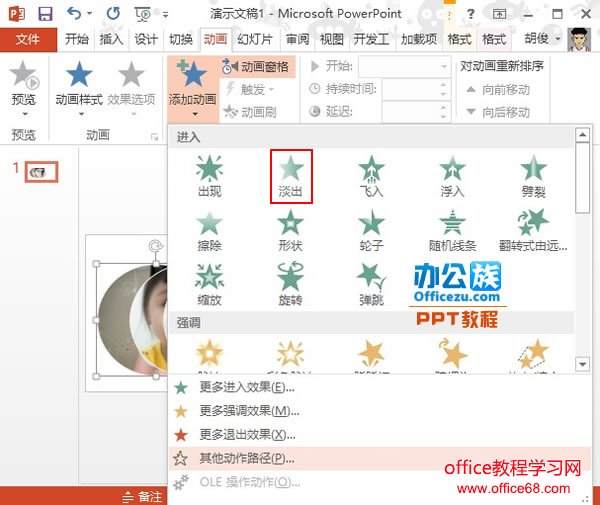The image size is (600, 505).
Task: Apply the 擦除 wipe animation
Action: [209, 231]
